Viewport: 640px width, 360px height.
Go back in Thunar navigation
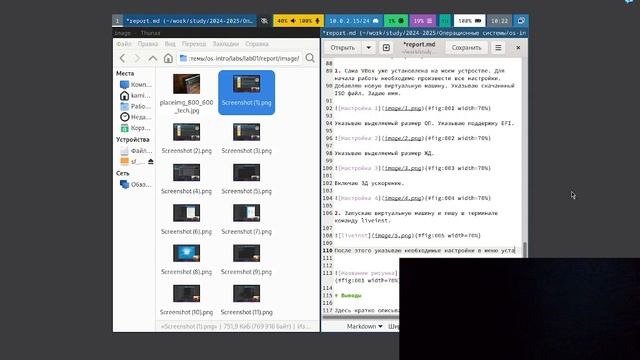pos(122,58)
